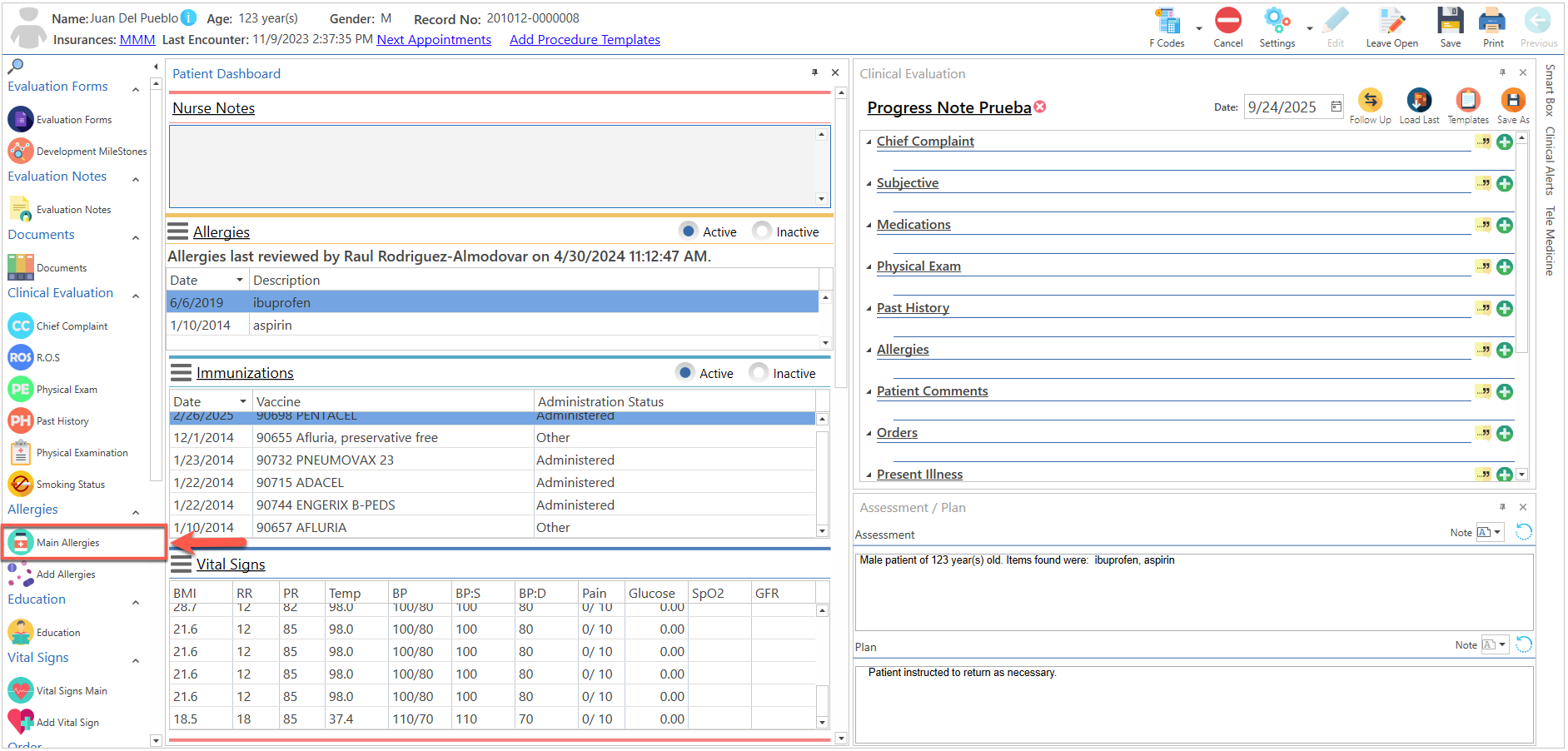
Task: Open Physical Exam sidebar item
Action: click(x=52, y=389)
